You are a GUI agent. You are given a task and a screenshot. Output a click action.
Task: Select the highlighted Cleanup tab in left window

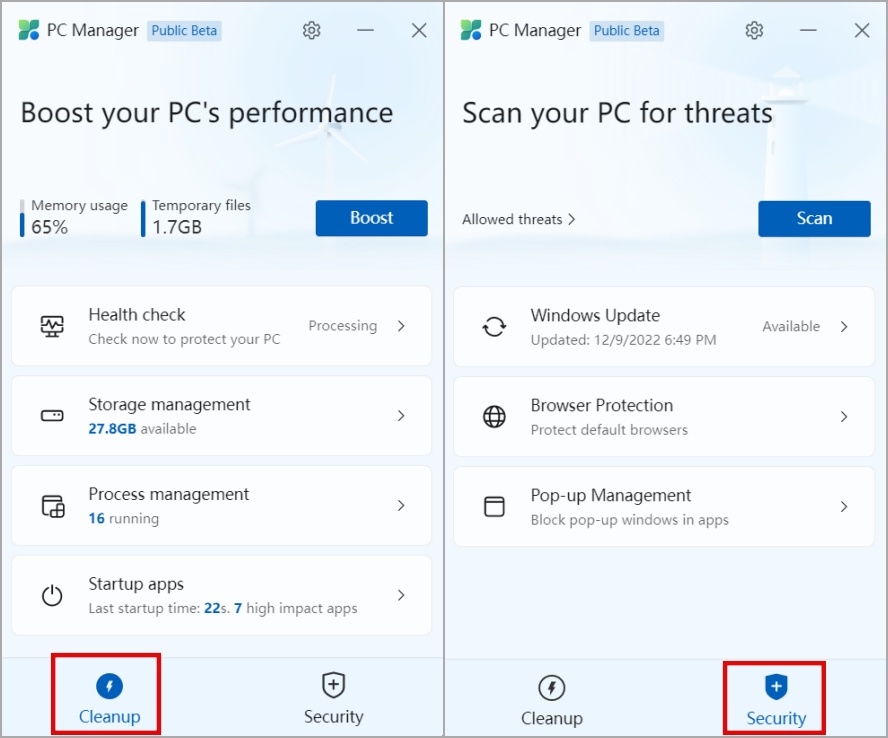109,698
